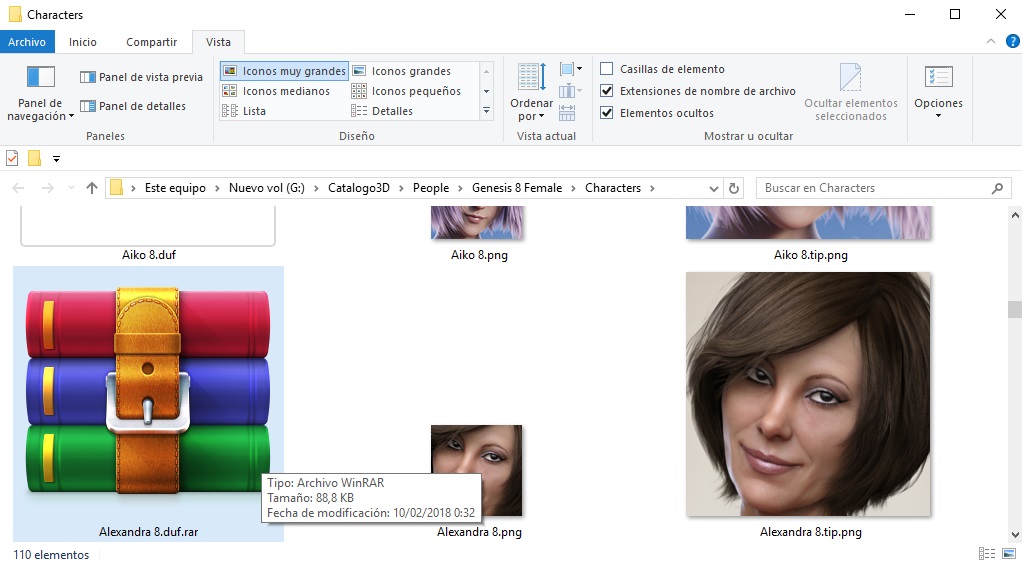Toggle Panel de vista previa
The image size is (1022, 566).
[141, 77]
